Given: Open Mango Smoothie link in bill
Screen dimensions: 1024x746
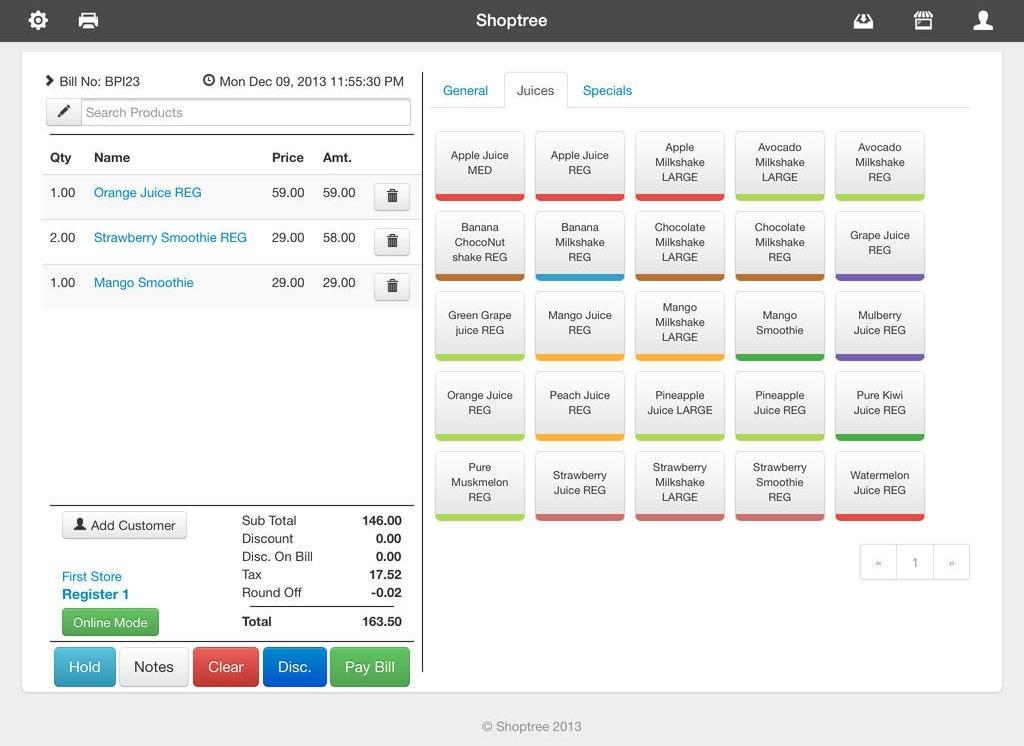Looking at the screenshot, I should pyautogui.click(x=144, y=283).
